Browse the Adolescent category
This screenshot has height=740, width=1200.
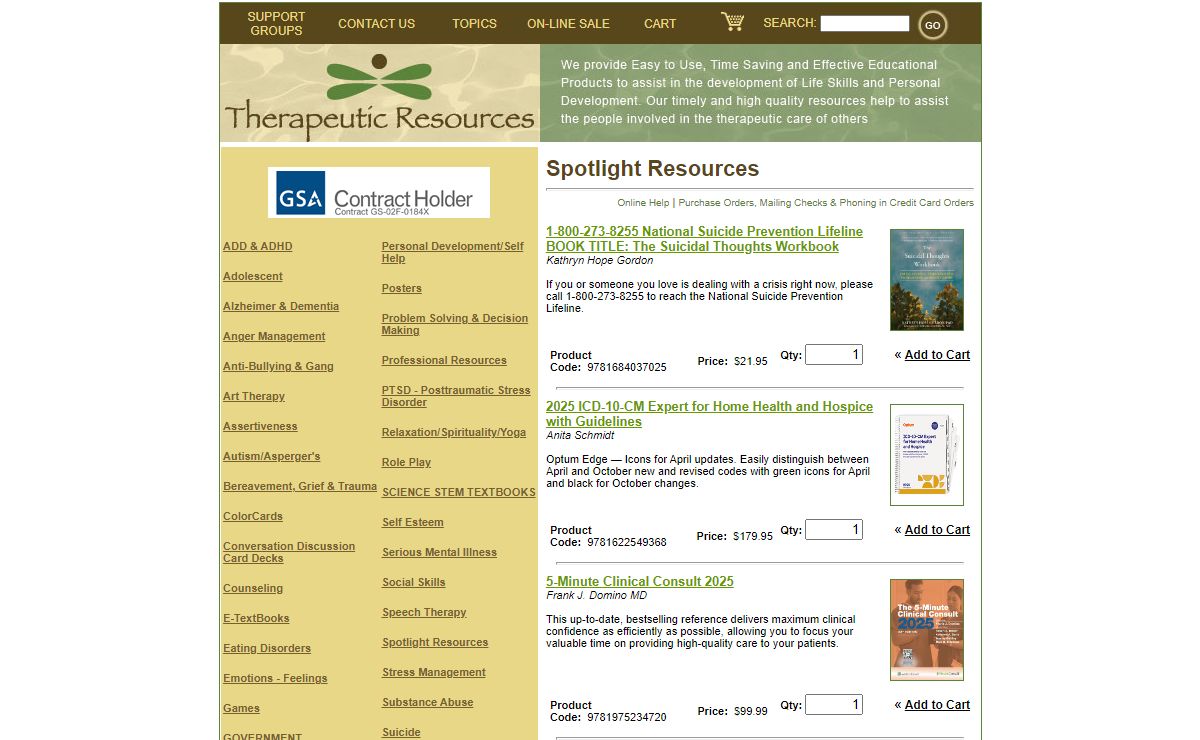click(x=253, y=276)
